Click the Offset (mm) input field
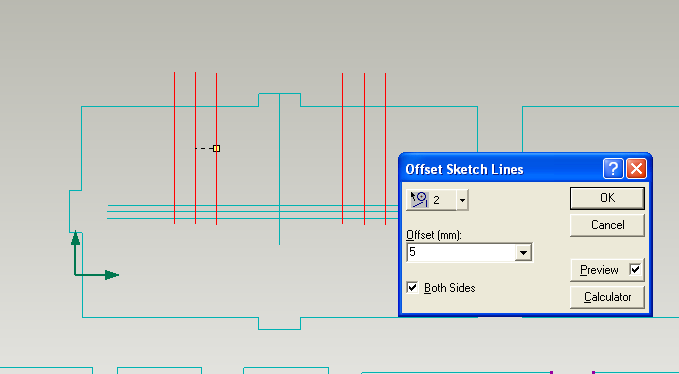Image resolution: width=679 pixels, height=374 pixels. click(461, 252)
